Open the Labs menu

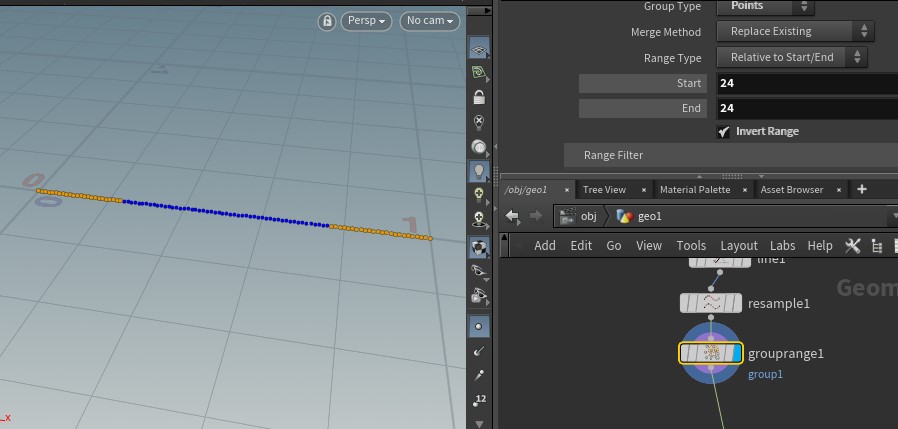pos(782,246)
